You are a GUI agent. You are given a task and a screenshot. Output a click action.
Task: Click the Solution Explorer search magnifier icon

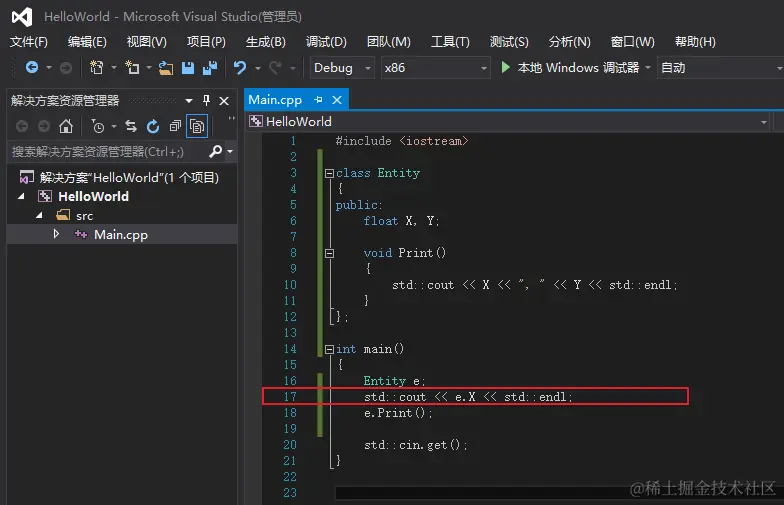pos(216,151)
